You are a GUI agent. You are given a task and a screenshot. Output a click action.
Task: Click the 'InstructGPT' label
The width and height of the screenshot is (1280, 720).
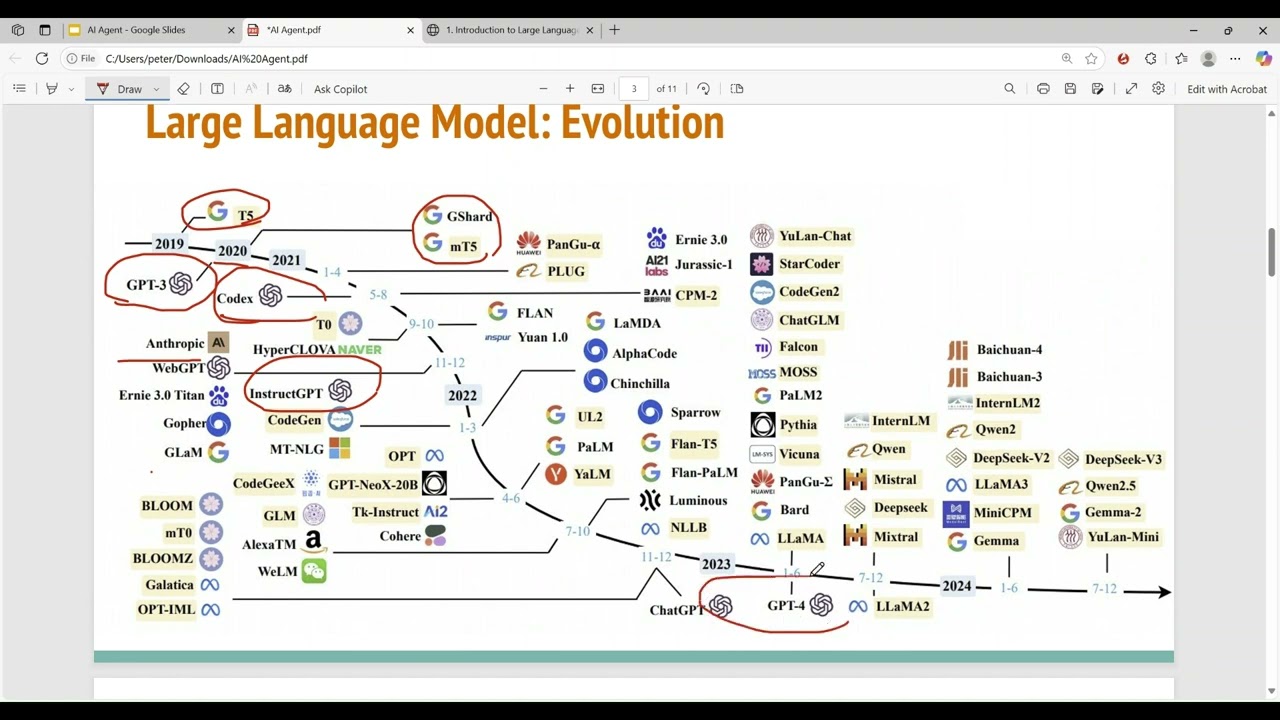pos(286,393)
